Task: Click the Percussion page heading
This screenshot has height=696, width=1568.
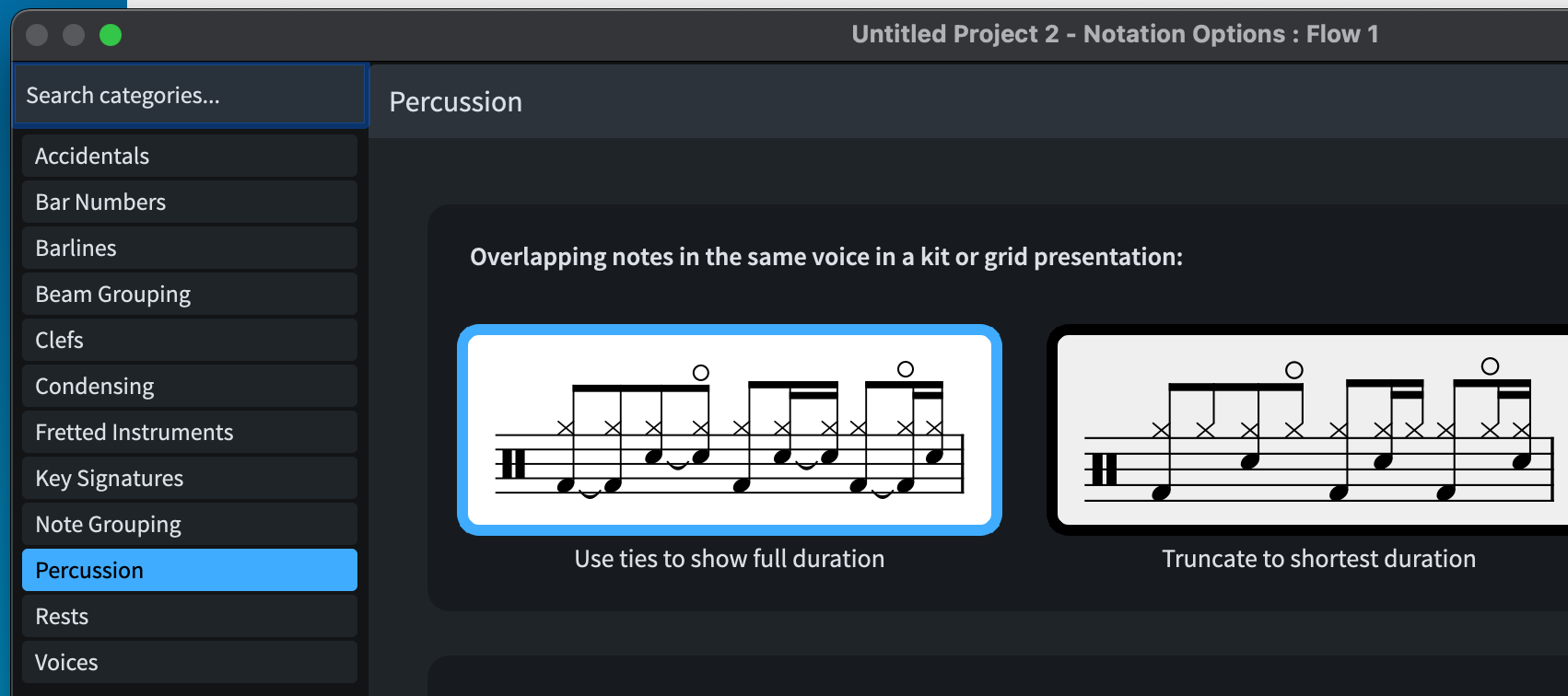Action: tap(455, 101)
